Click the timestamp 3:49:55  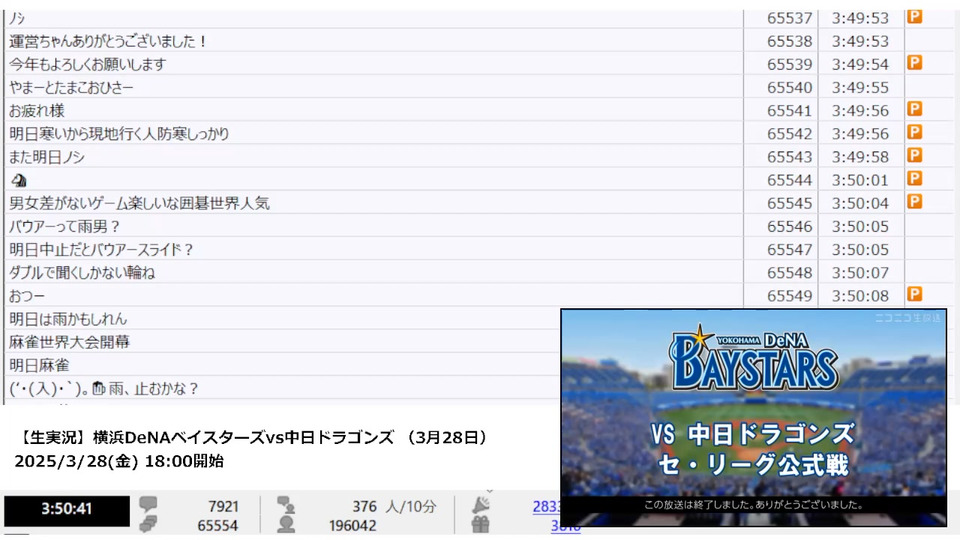(x=860, y=88)
